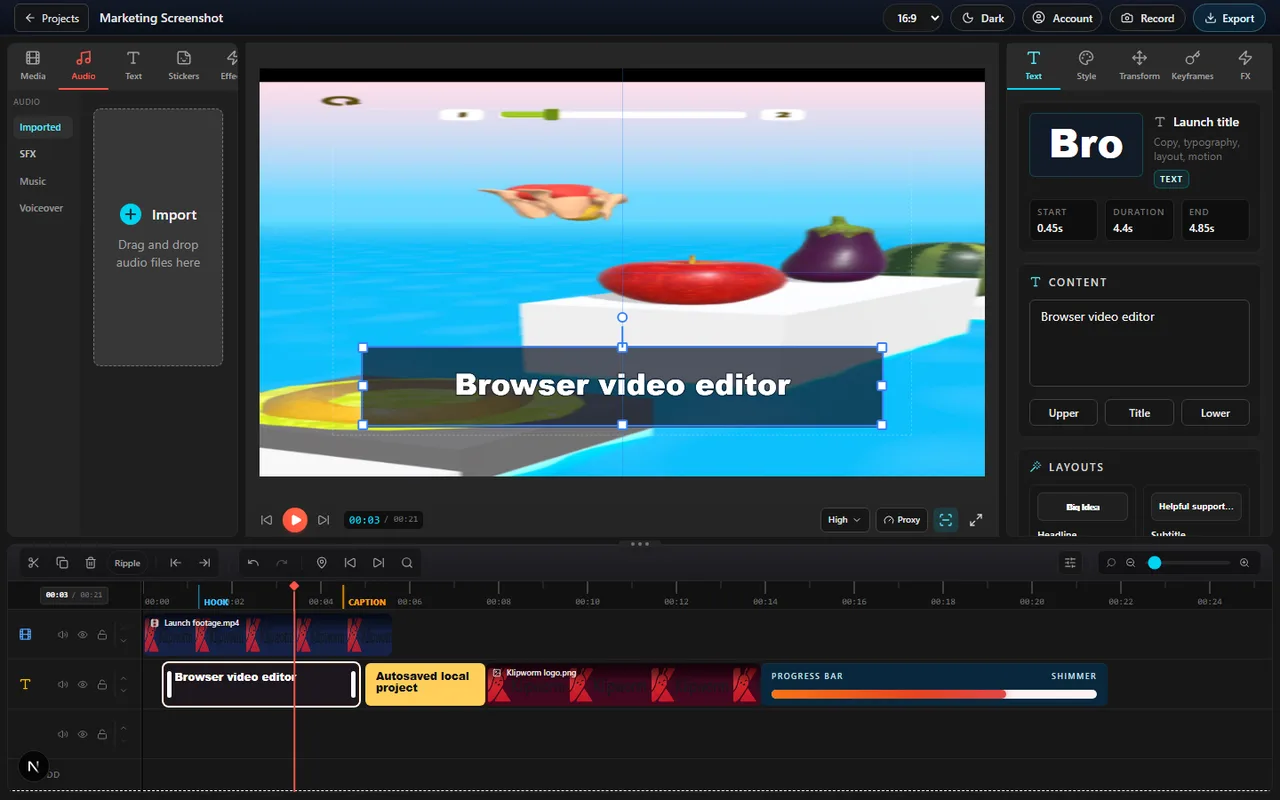
Task: Select the Music audio category
Action: pyautogui.click(x=43, y=181)
